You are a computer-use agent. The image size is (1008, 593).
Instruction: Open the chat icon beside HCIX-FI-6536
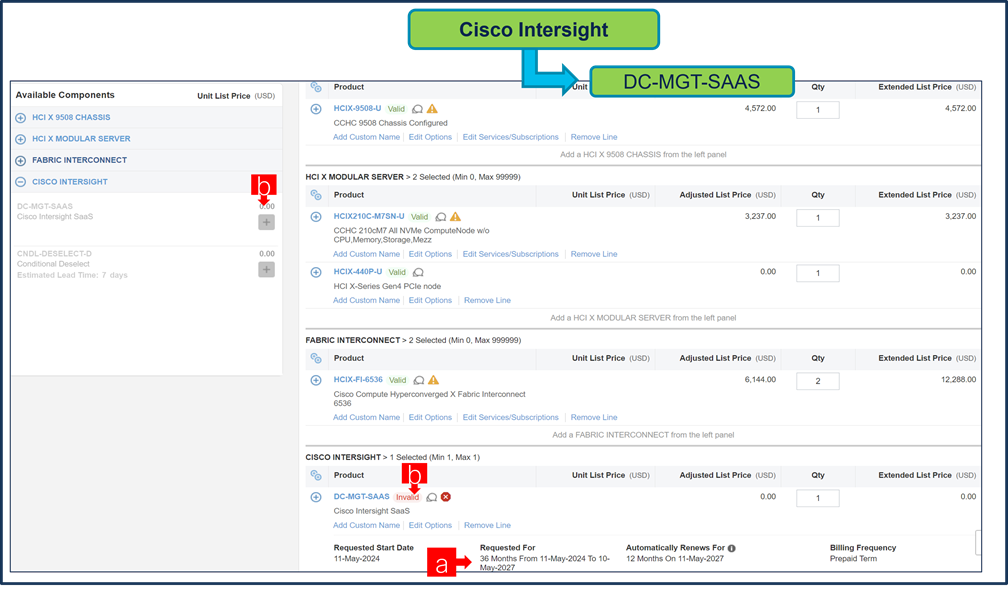click(419, 381)
